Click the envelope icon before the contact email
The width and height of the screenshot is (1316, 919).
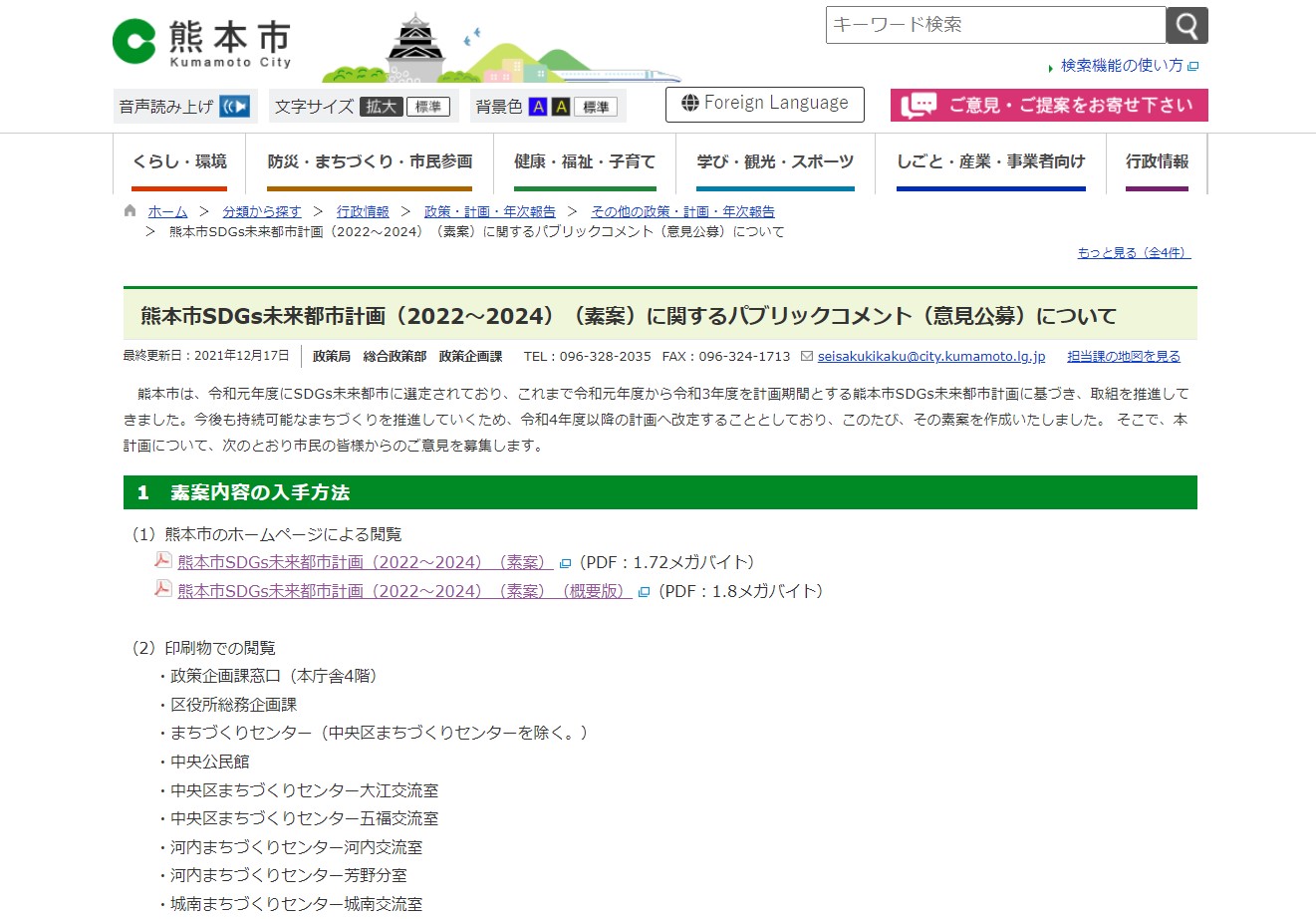(805, 356)
